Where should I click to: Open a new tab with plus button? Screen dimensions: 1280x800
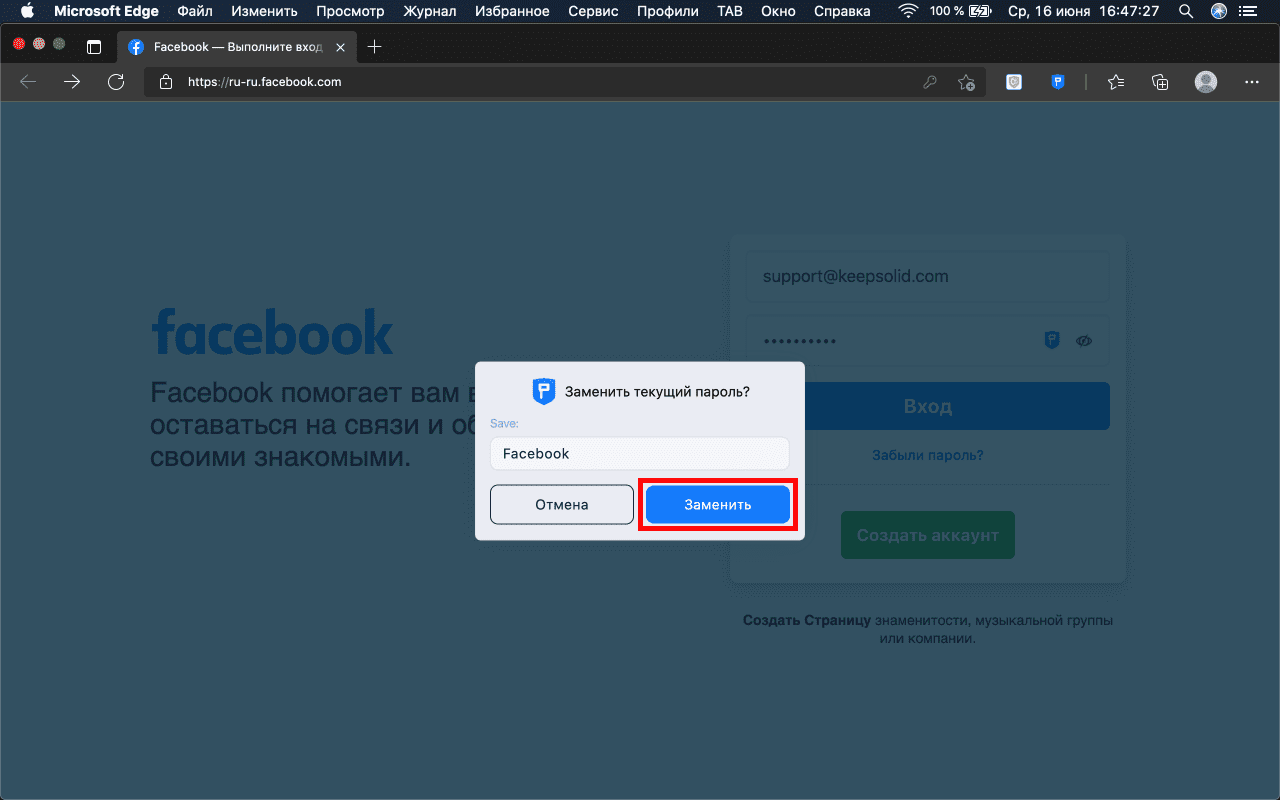[x=375, y=47]
